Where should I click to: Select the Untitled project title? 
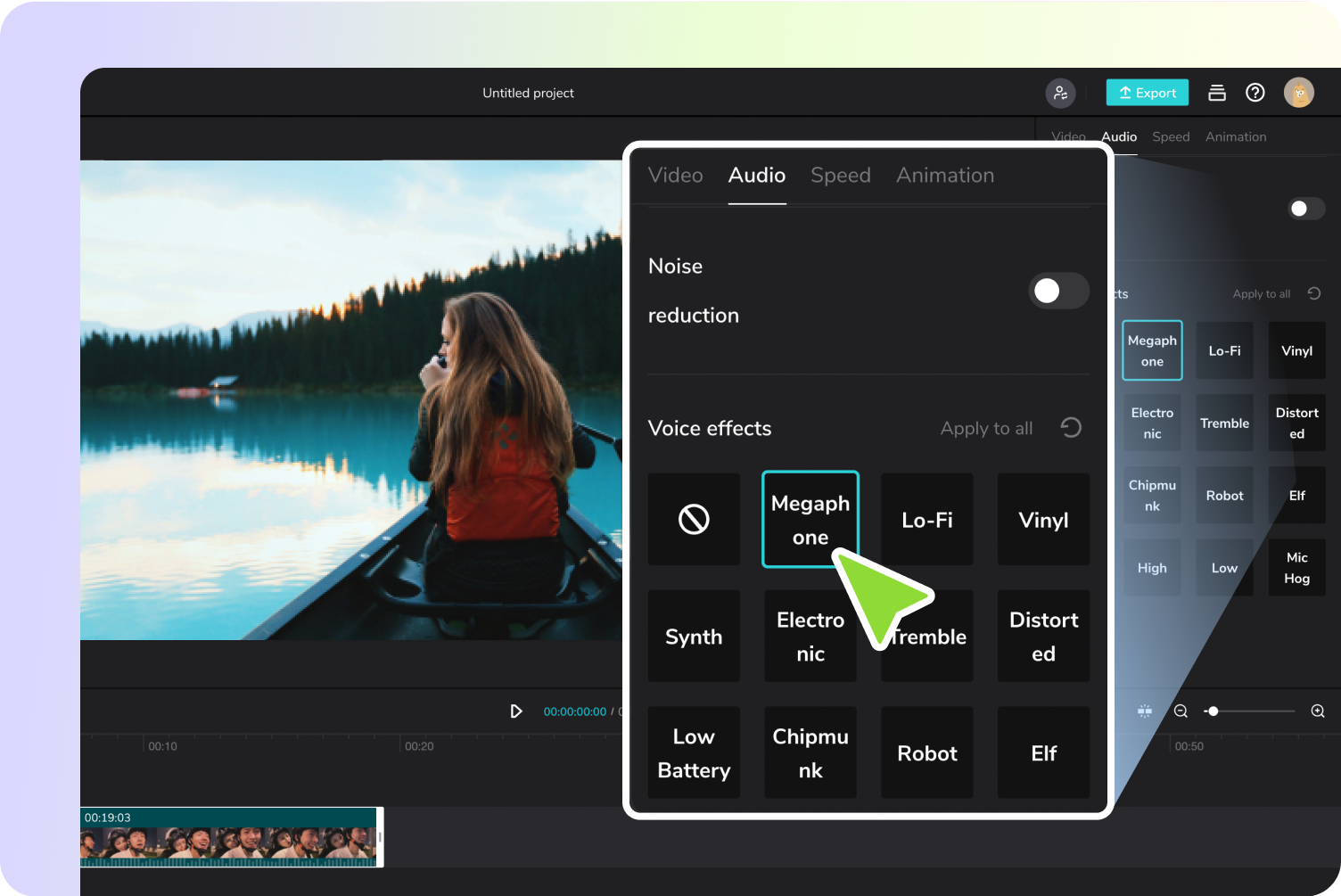tap(528, 93)
